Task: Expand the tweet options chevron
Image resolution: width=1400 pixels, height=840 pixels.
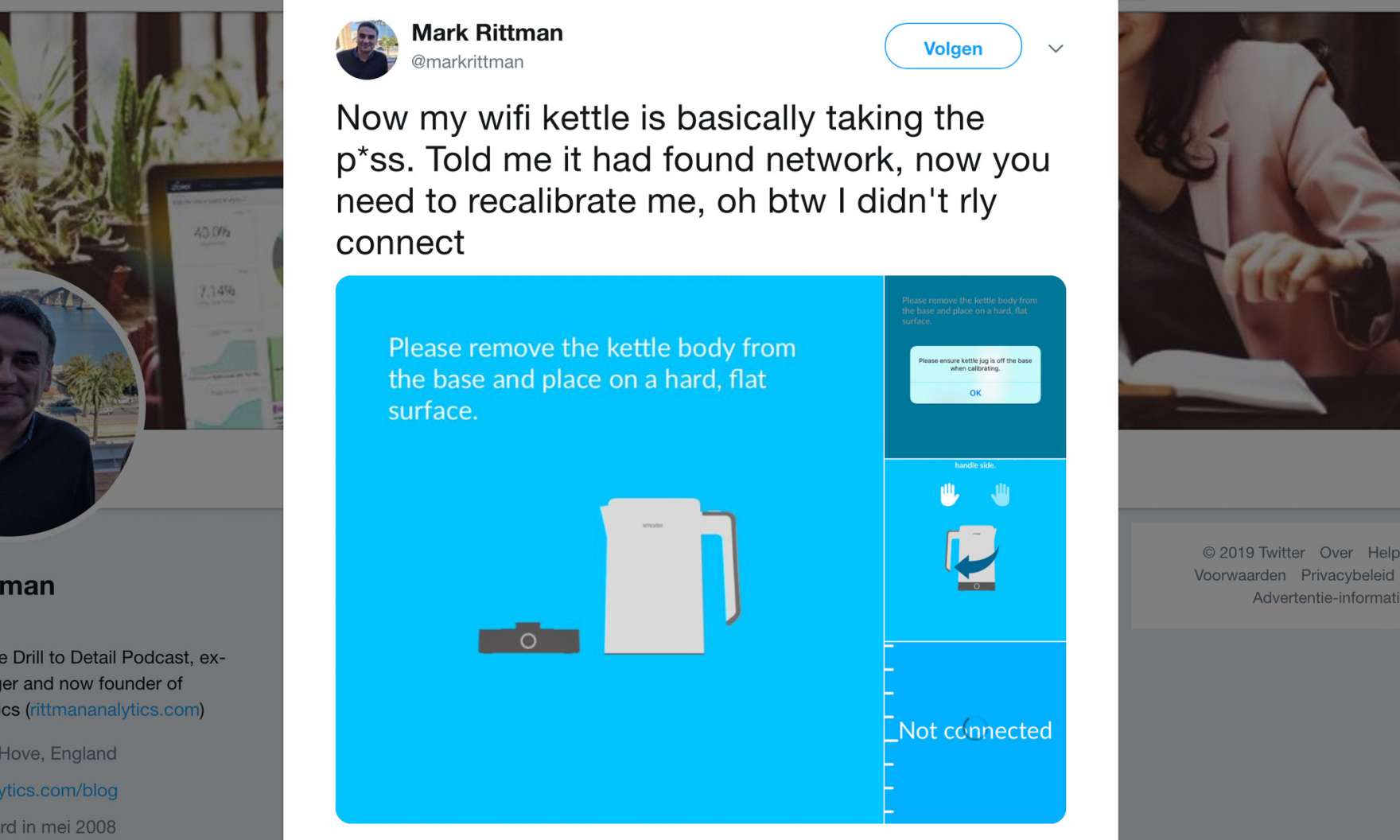Action: coord(1056,49)
